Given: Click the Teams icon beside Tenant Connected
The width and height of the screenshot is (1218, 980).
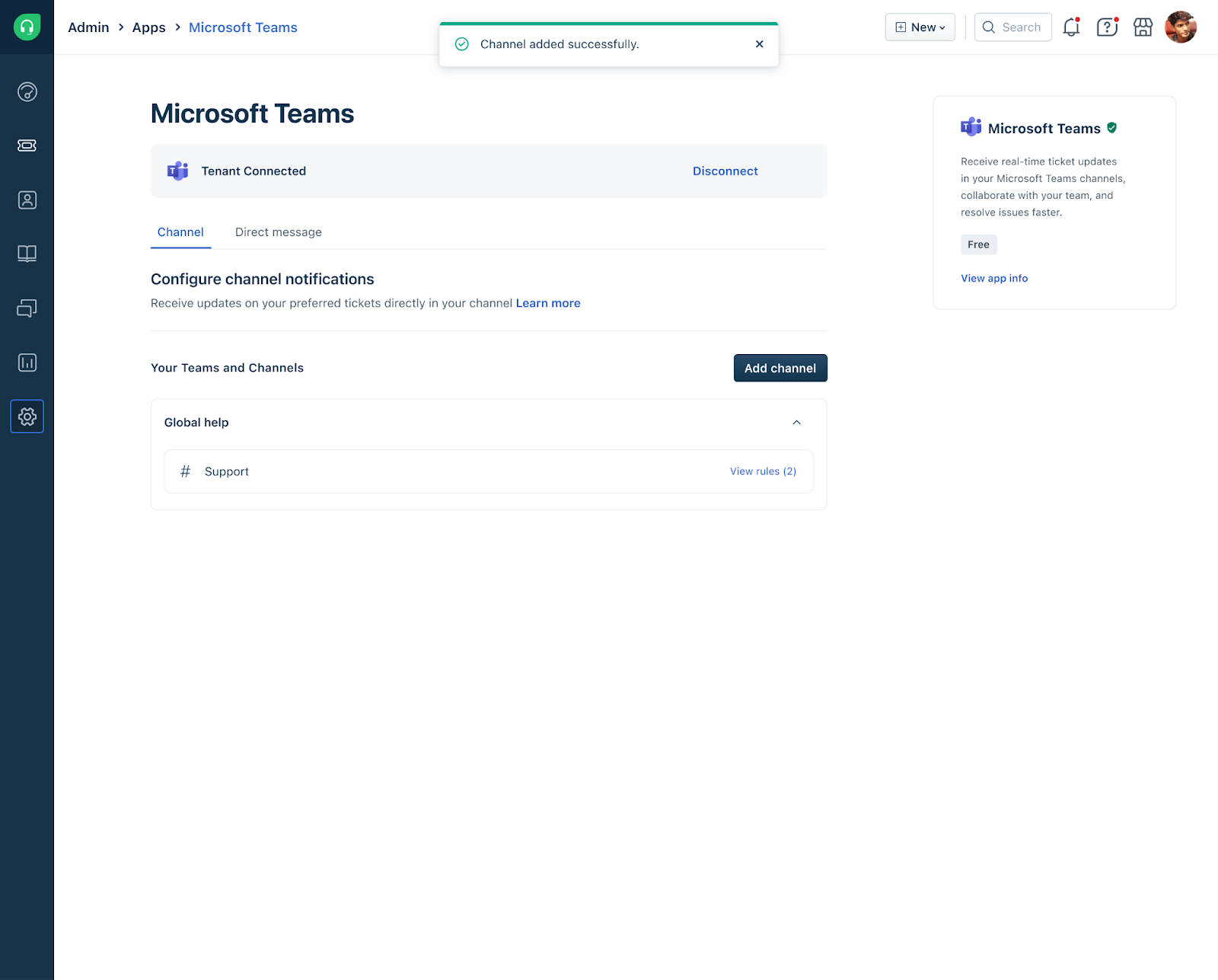Looking at the screenshot, I should point(177,171).
